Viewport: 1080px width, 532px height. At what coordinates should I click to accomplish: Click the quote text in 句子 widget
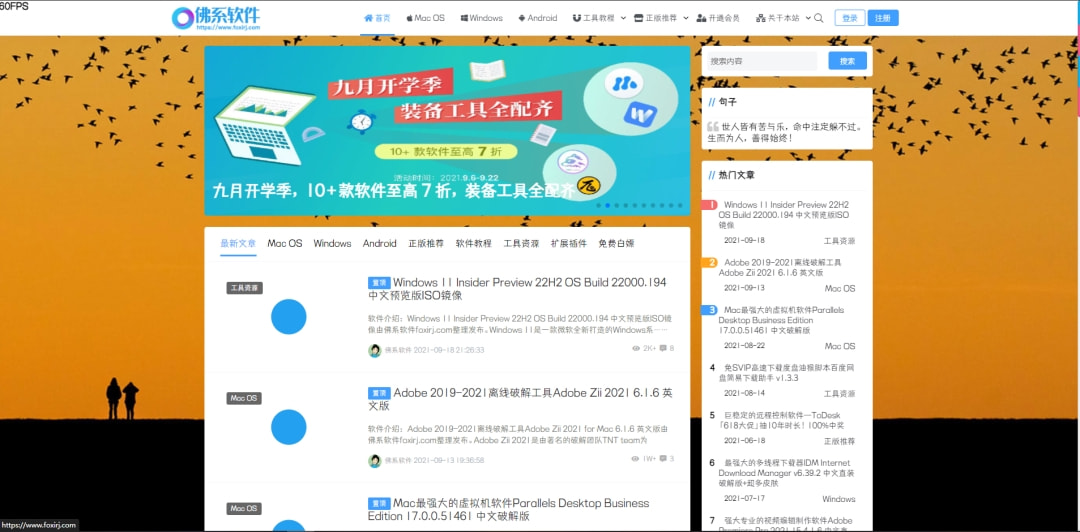[x=785, y=132]
